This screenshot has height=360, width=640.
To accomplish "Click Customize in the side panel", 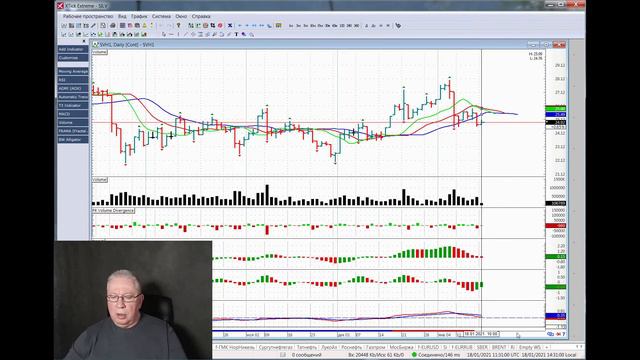I will point(73,58).
